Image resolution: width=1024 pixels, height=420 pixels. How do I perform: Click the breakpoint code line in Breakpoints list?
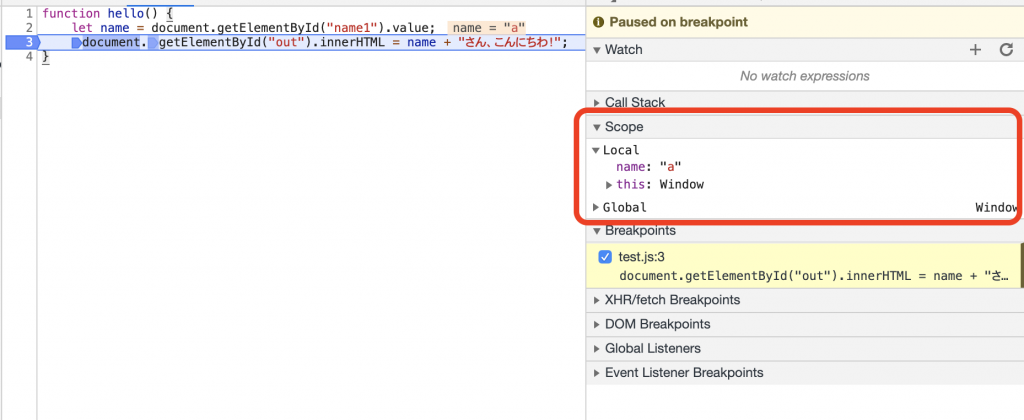point(814,276)
